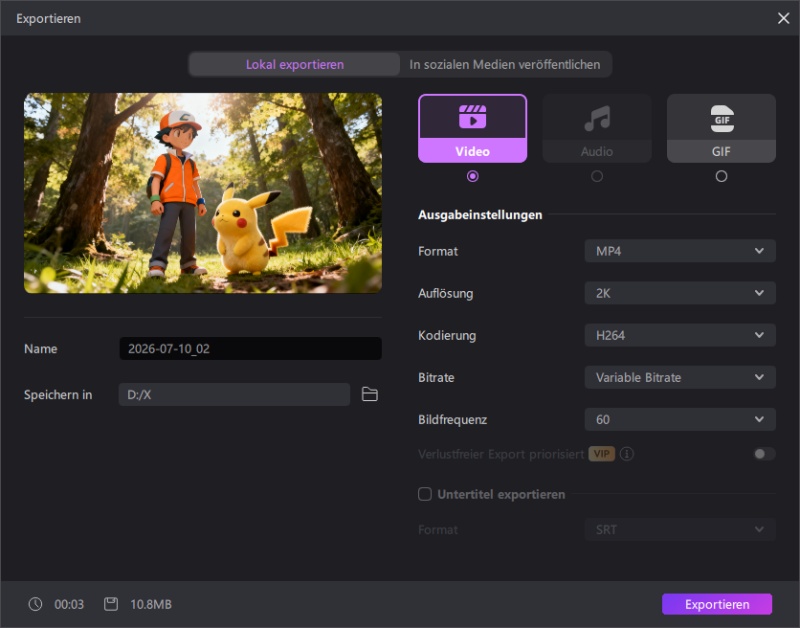Screen dimensions: 800x628
Task: Open the Auflösung dropdown showing 2K
Action: click(x=680, y=293)
